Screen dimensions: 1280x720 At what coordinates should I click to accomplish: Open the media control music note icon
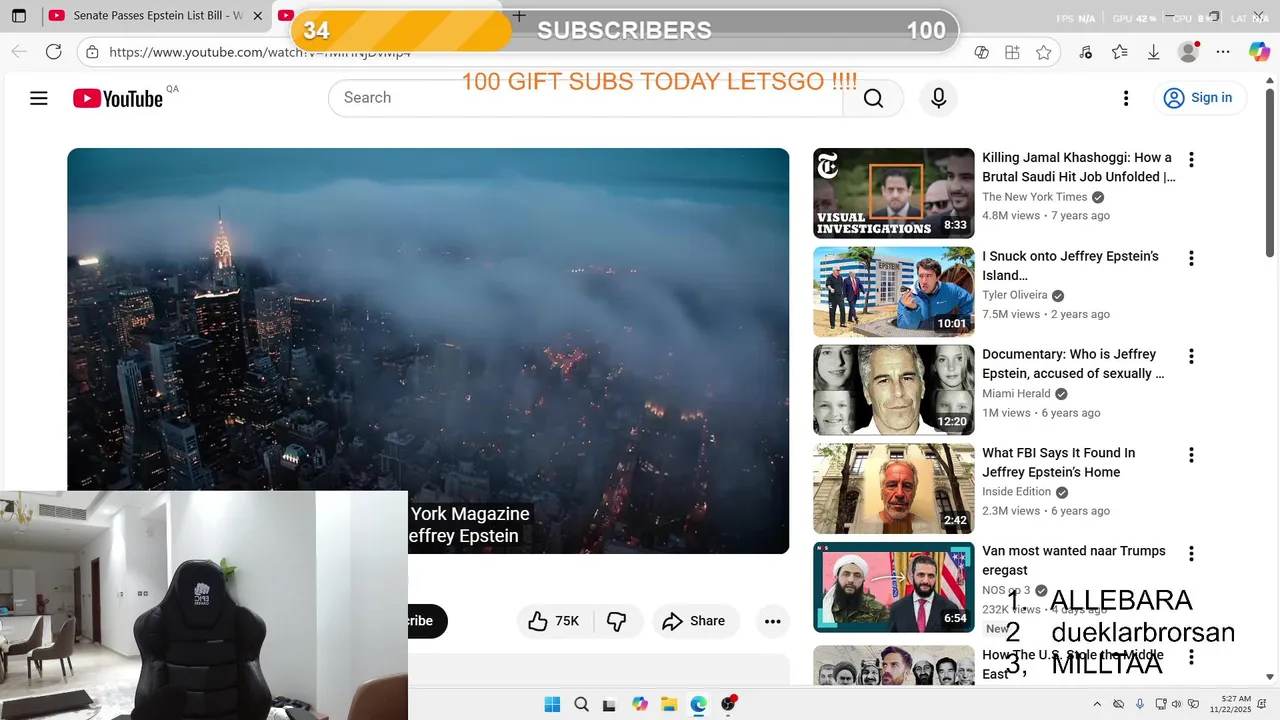coord(1086,52)
